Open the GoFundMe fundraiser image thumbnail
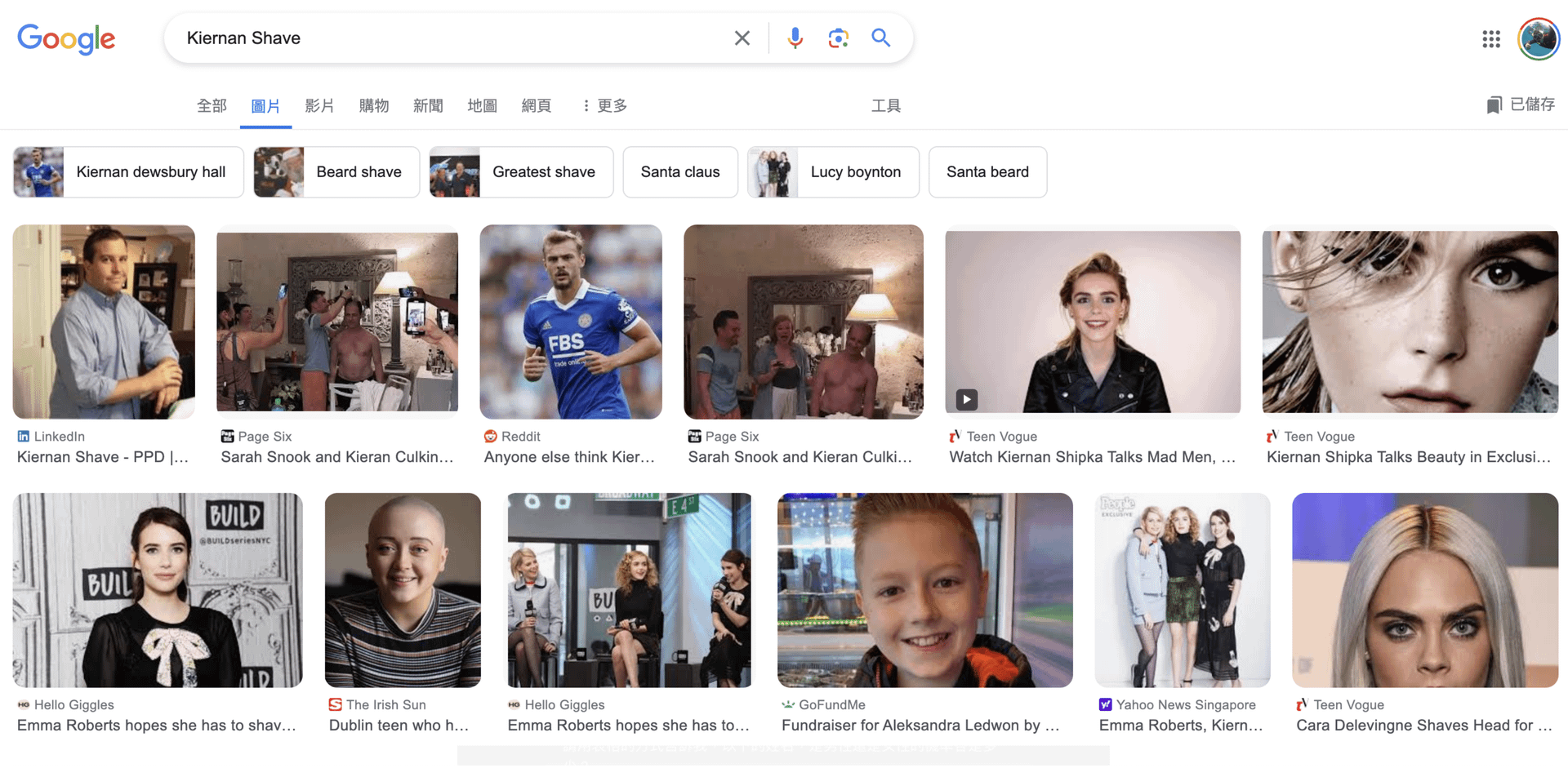This screenshot has height=768, width=1568. point(924,590)
